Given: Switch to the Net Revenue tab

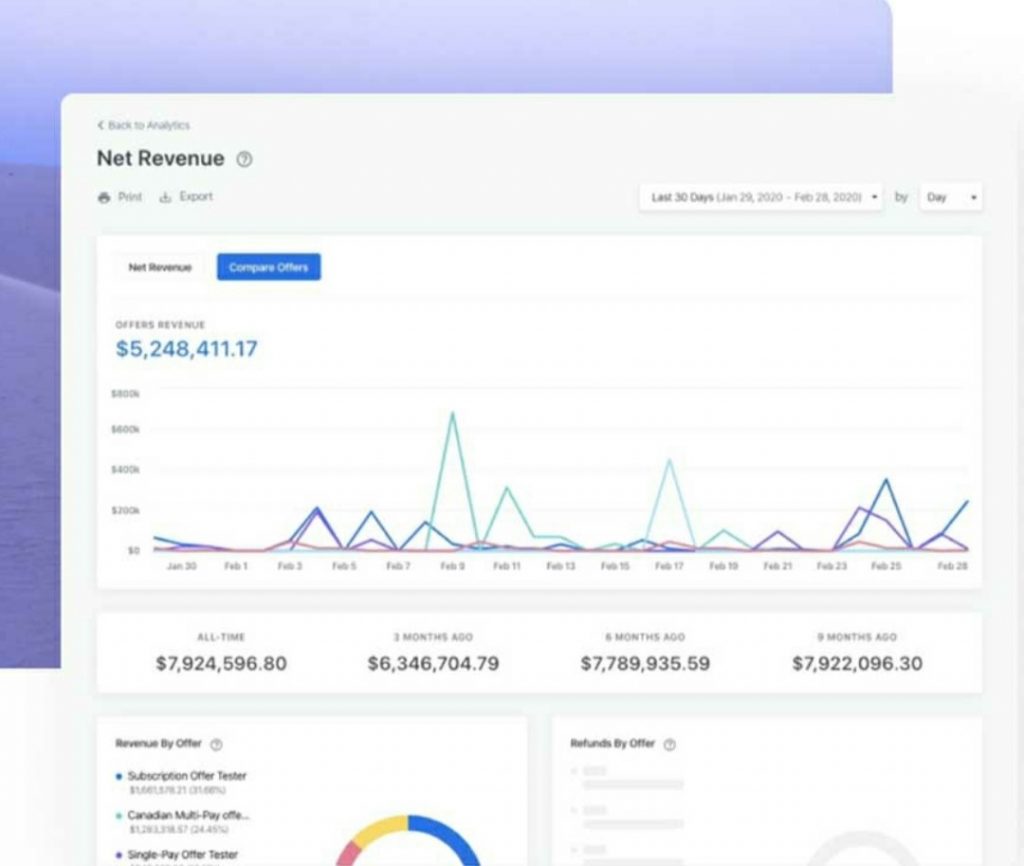Looking at the screenshot, I should [x=160, y=267].
